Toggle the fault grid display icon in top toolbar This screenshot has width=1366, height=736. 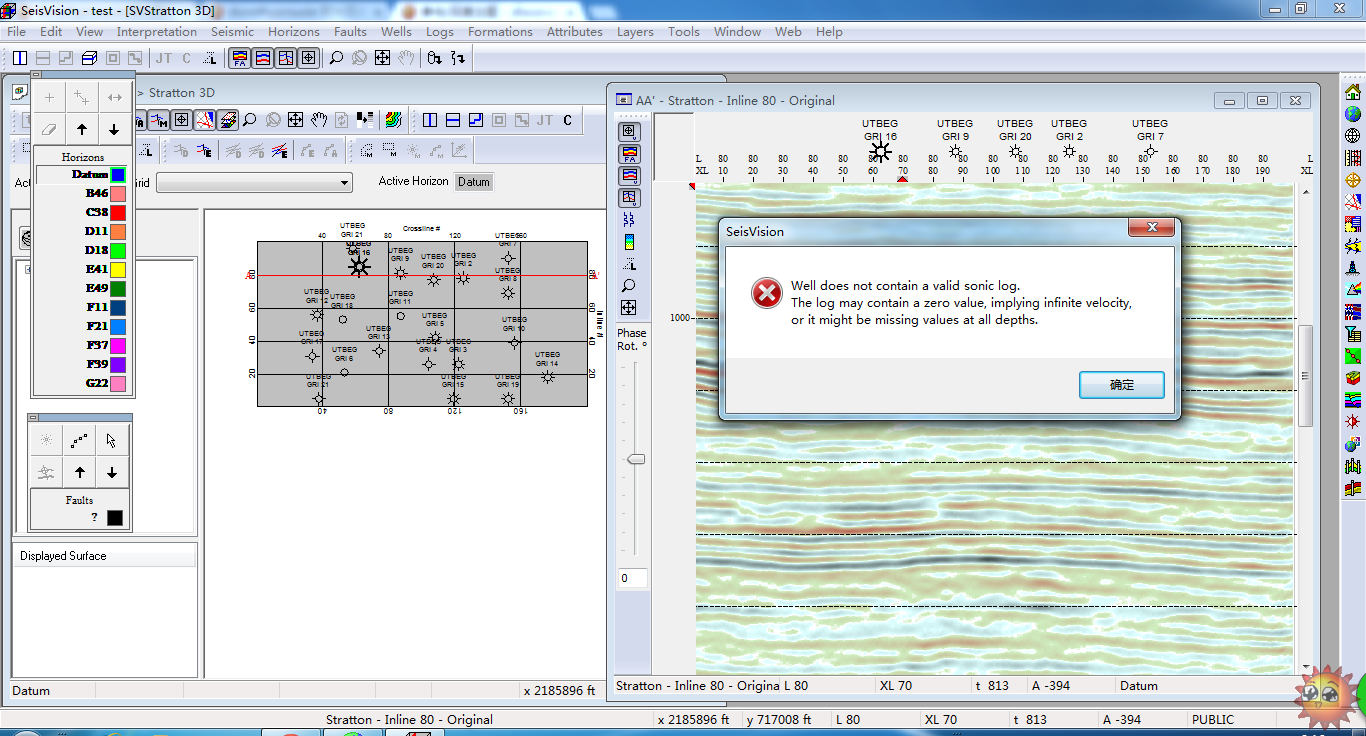tap(286, 59)
